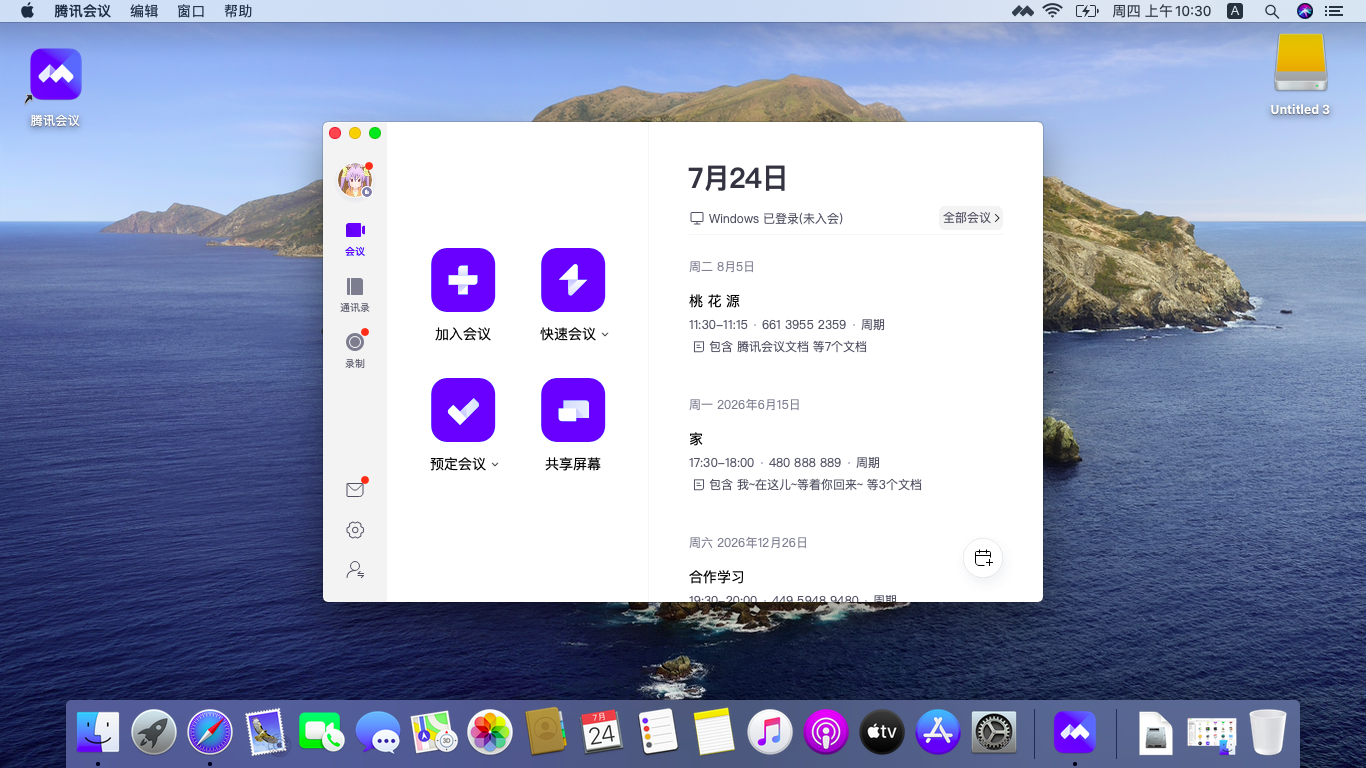Viewport: 1366px width, 768px height.
Task: Open Maps in the Dock
Action: [x=434, y=733]
